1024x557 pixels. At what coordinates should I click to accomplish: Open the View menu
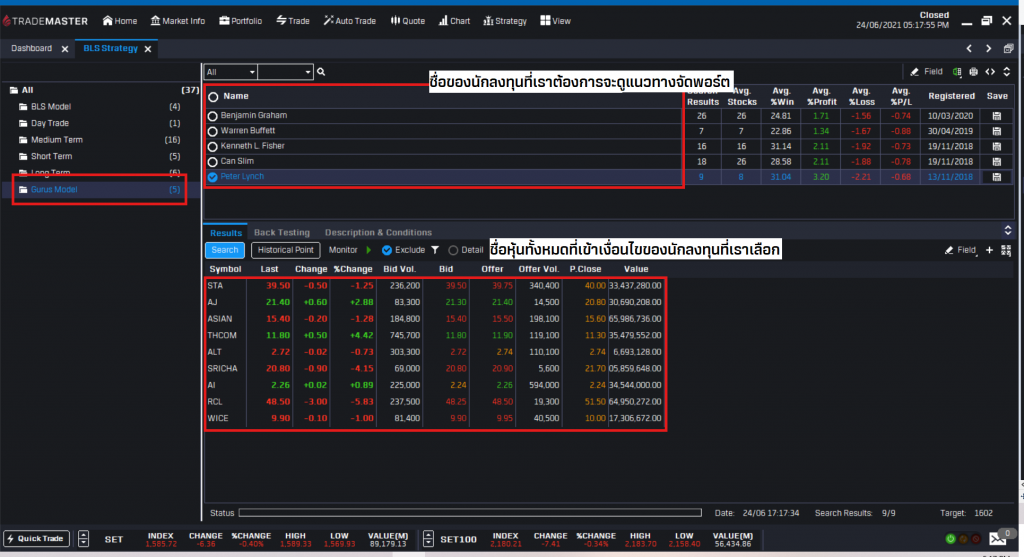[555, 21]
